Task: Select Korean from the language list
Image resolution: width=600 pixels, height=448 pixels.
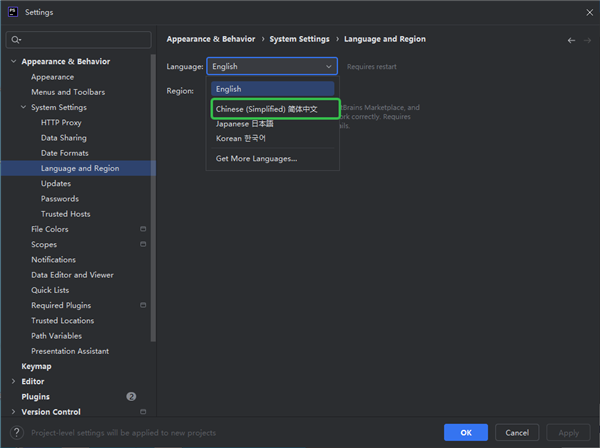Action: pos(241,139)
